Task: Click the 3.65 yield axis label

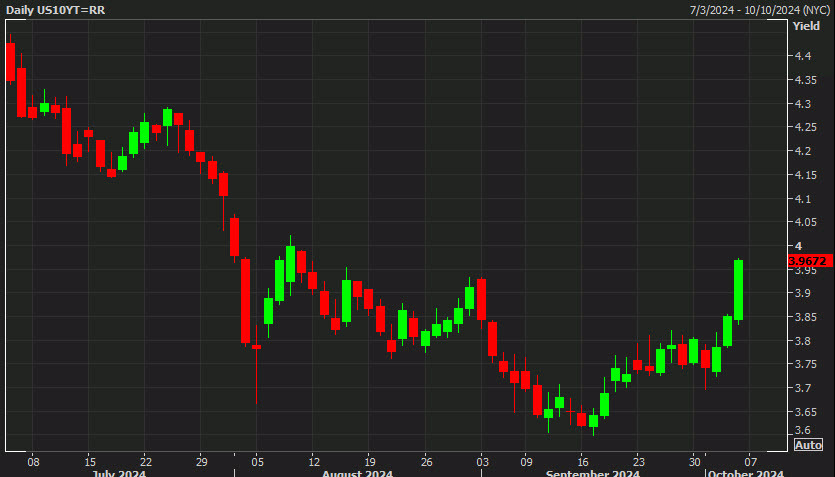Action: pyautogui.click(x=806, y=412)
